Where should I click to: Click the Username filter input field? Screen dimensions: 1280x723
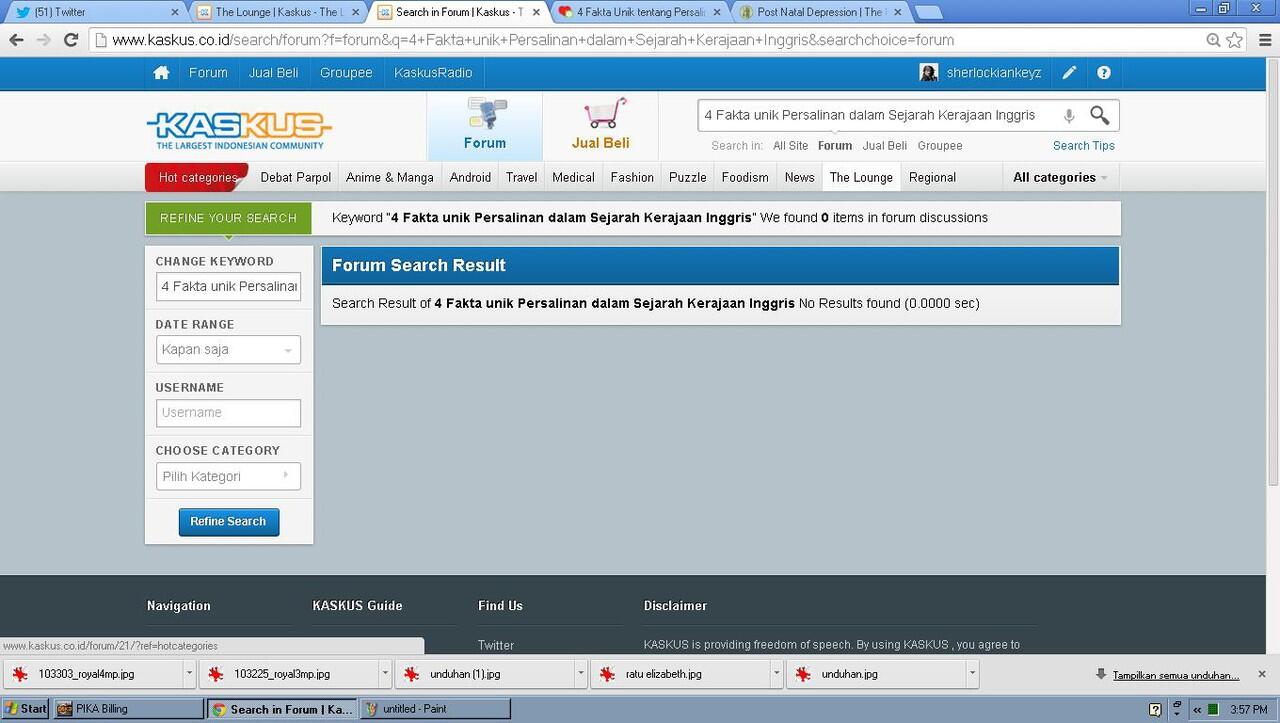tap(228, 413)
